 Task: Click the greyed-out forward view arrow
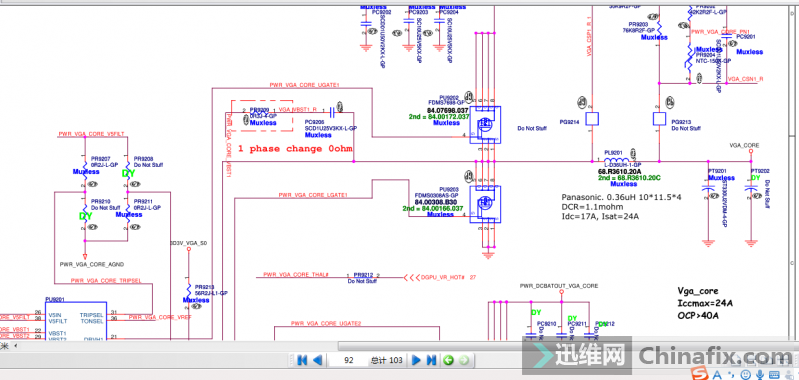coord(464,360)
